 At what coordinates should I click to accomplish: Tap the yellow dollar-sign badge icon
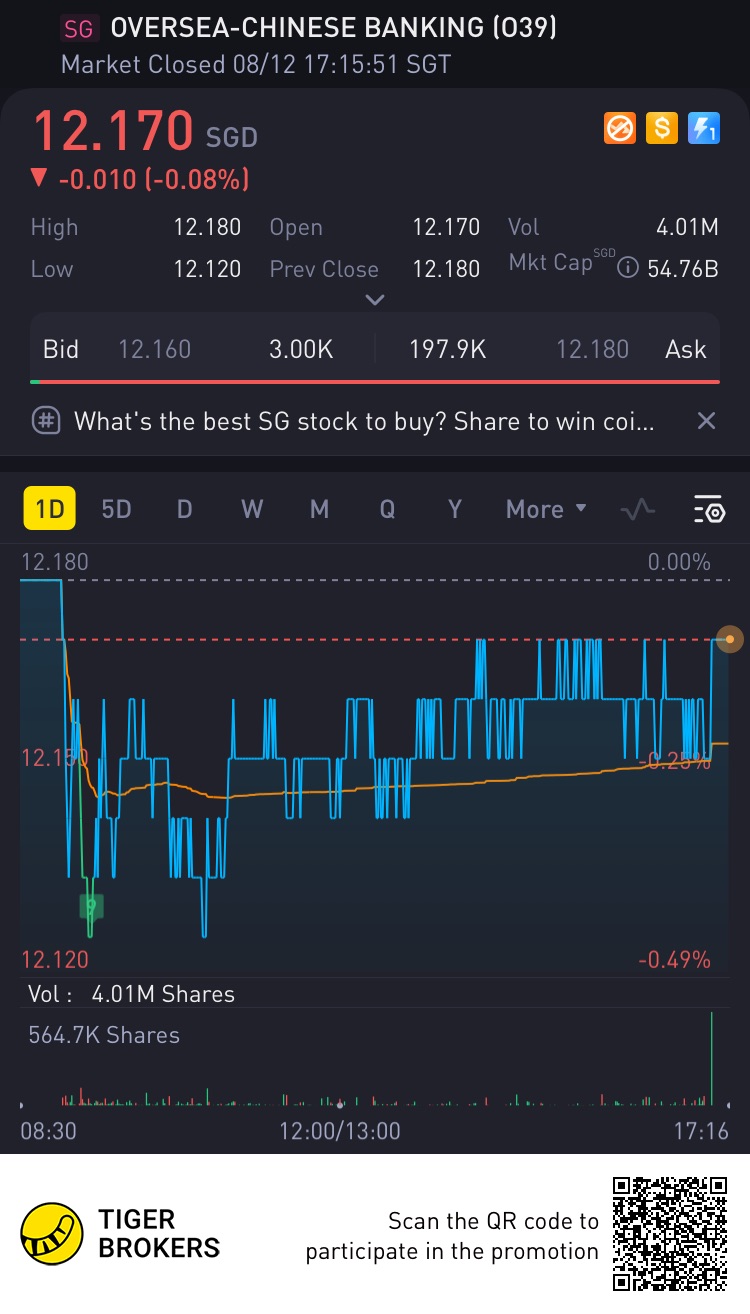click(x=661, y=128)
